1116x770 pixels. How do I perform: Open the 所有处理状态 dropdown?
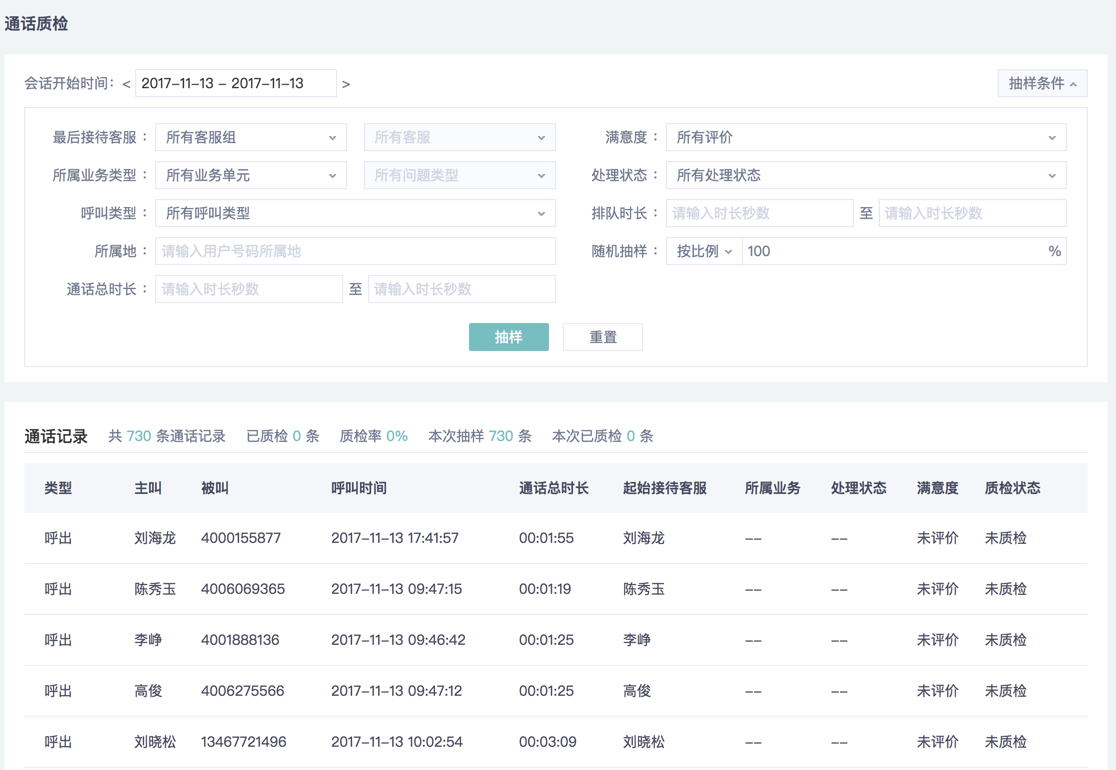tap(865, 175)
